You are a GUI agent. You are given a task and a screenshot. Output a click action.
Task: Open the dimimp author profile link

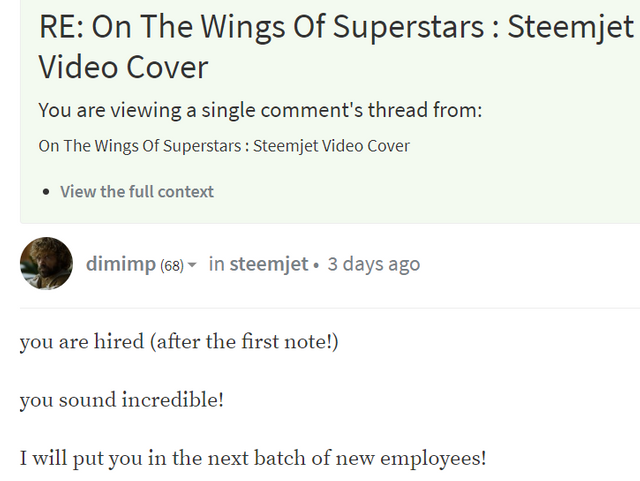(120, 265)
